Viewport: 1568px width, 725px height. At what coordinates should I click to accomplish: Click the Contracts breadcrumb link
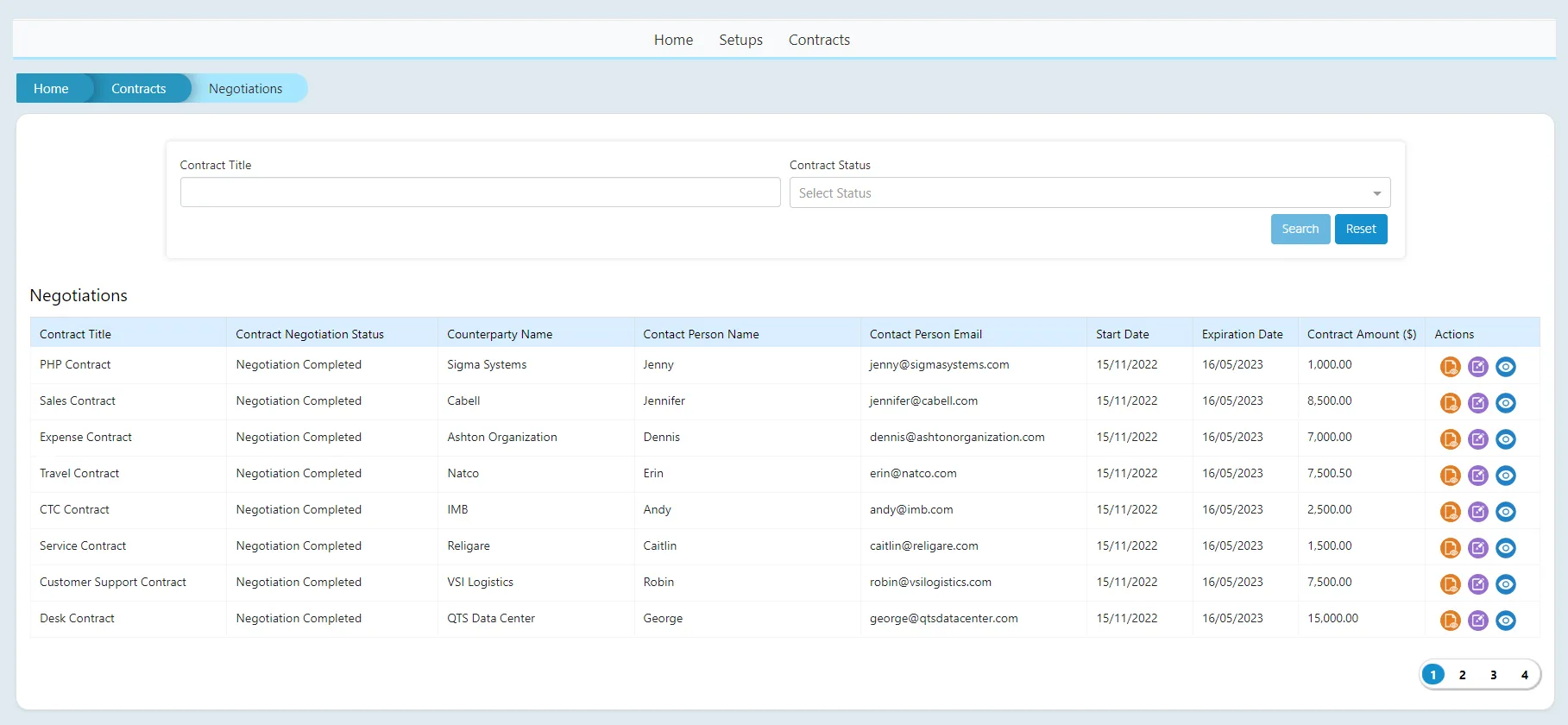[138, 89]
